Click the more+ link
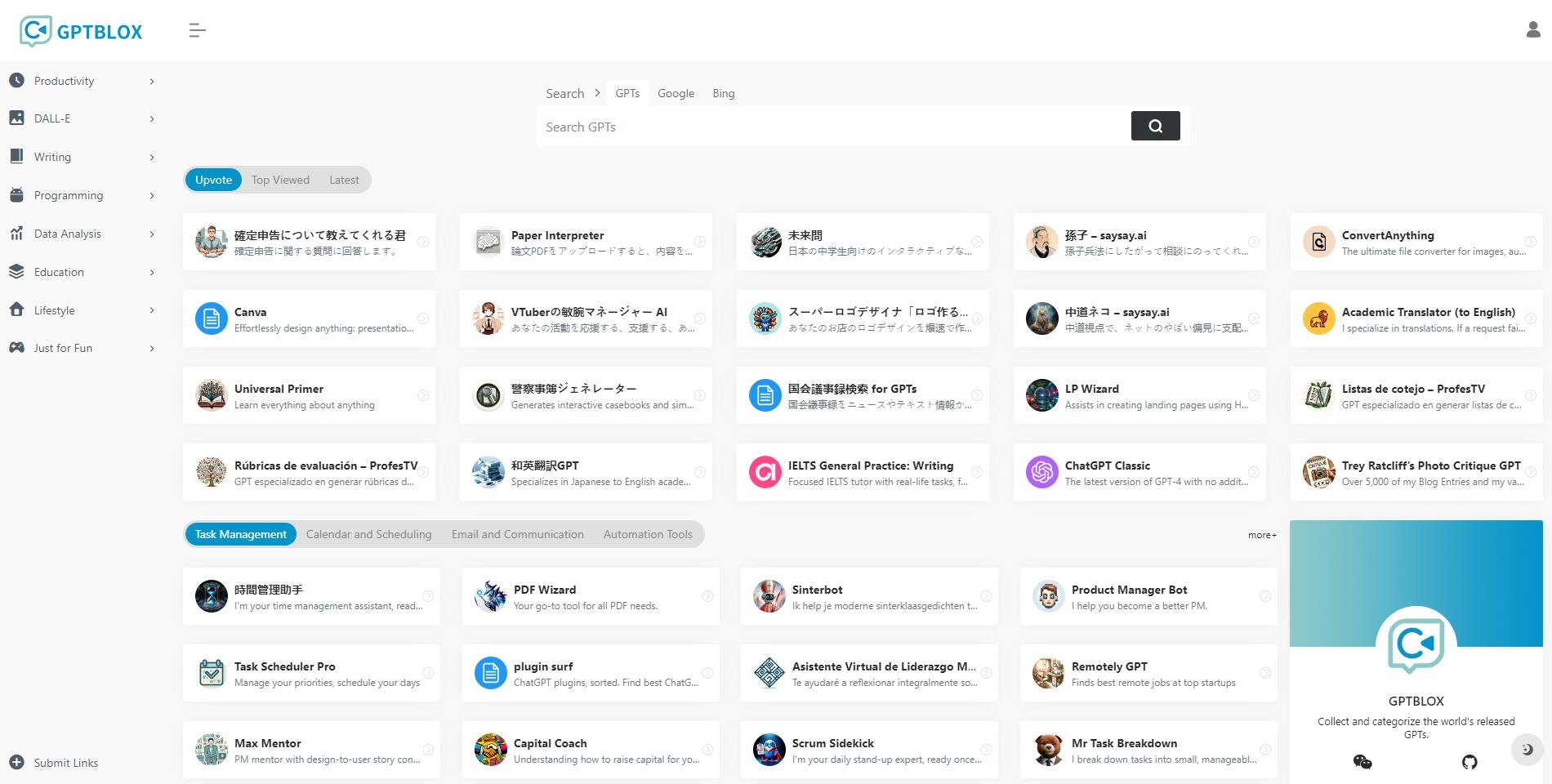1552x784 pixels. tap(1262, 535)
